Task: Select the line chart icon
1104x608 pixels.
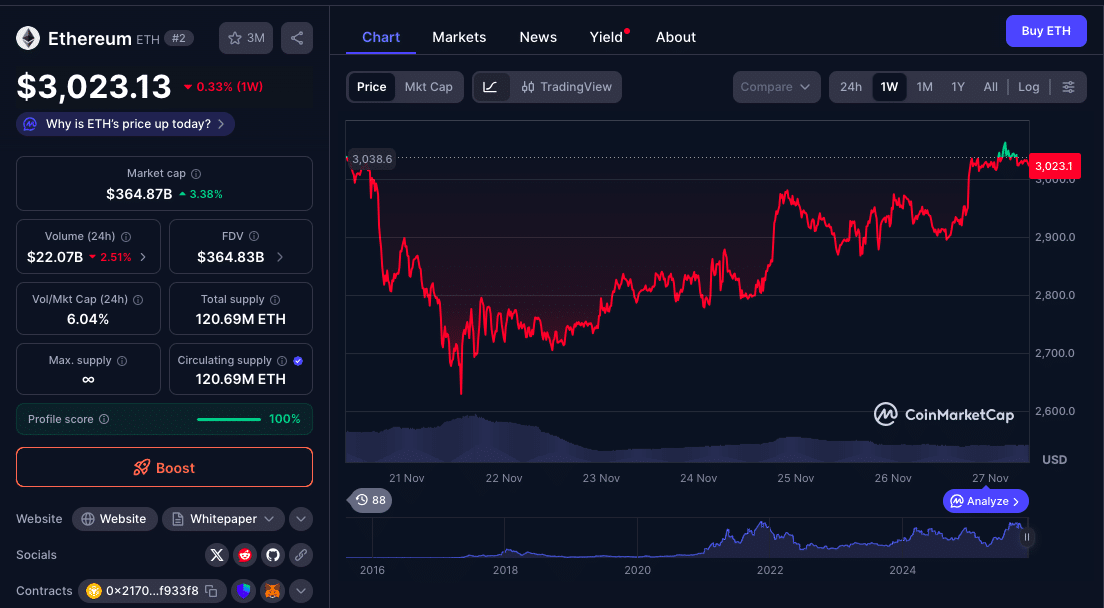Action: [x=490, y=87]
